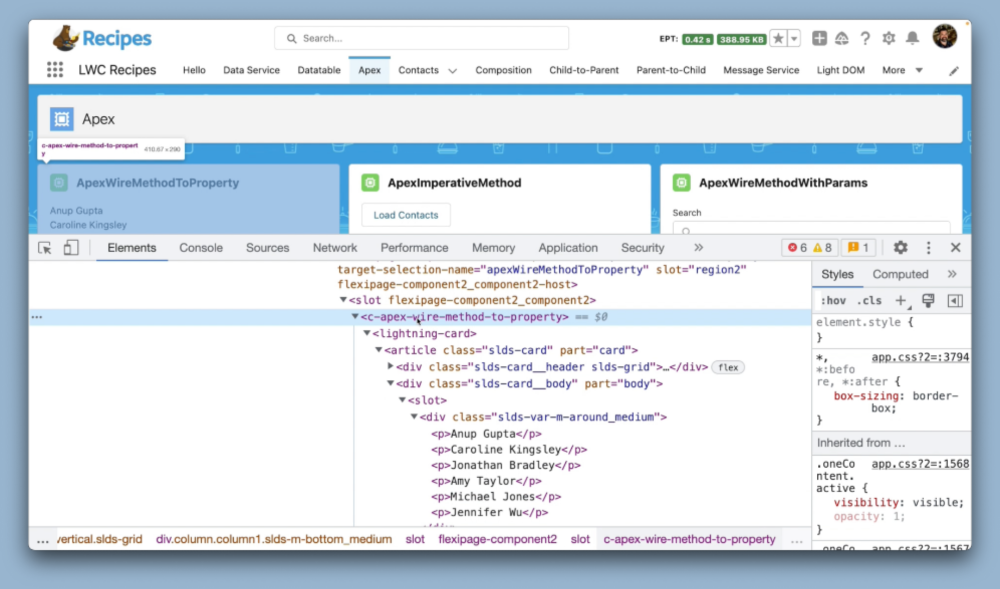Click the issues counter badge
1000x589 pixels.
click(x=858, y=247)
